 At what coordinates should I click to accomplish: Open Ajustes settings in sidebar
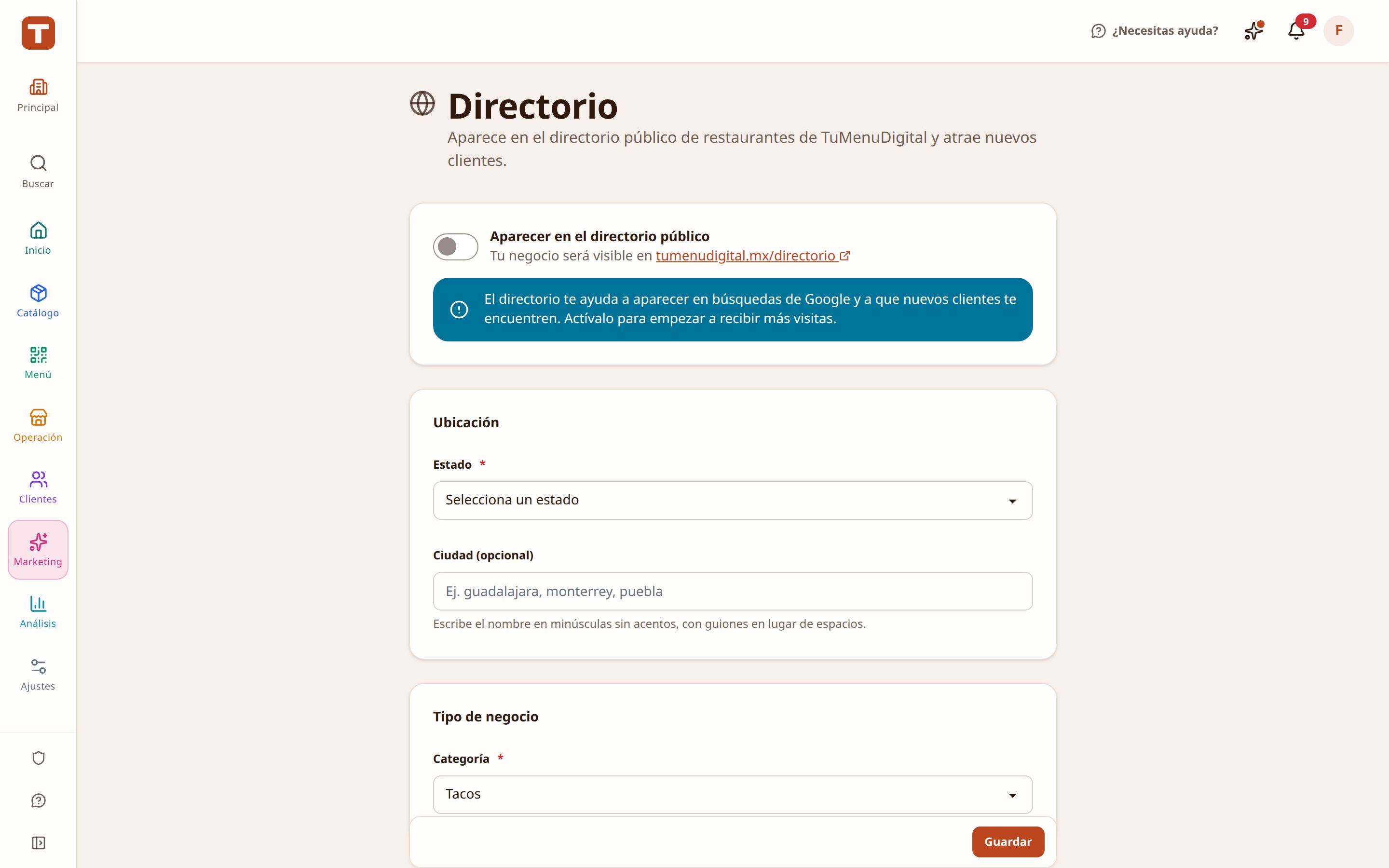[38, 675]
